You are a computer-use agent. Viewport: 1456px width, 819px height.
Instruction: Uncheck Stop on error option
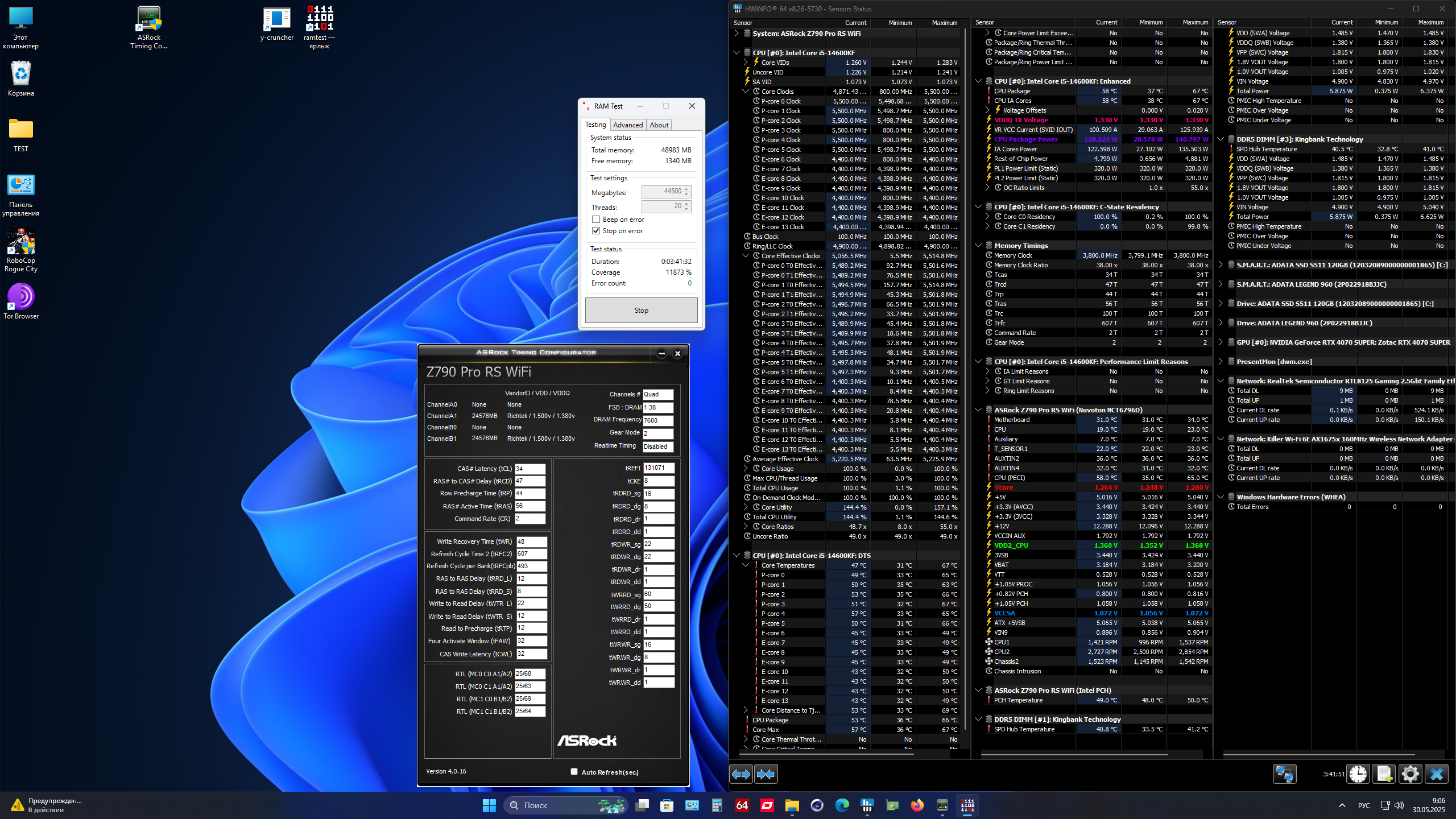(x=596, y=231)
